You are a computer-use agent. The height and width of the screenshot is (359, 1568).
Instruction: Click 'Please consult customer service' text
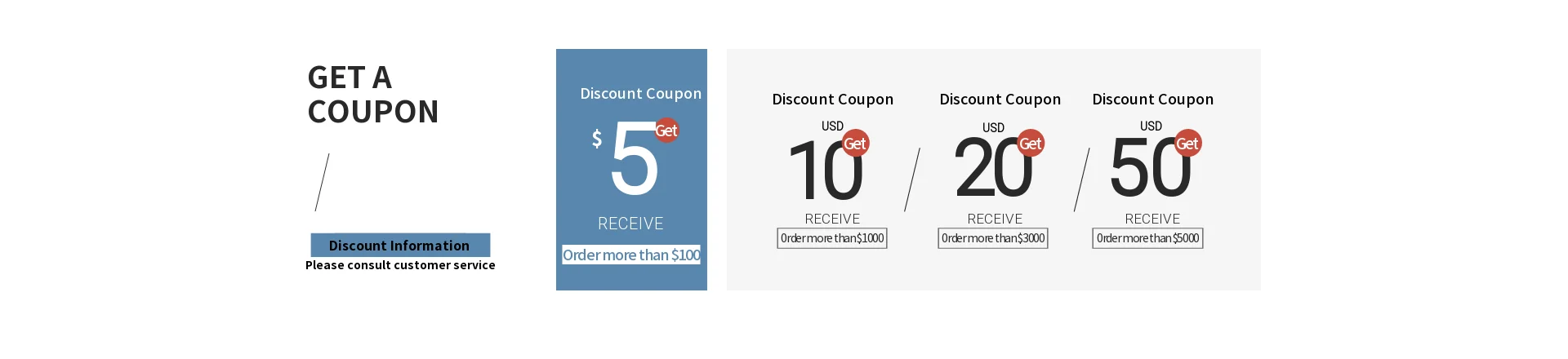pos(400,265)
